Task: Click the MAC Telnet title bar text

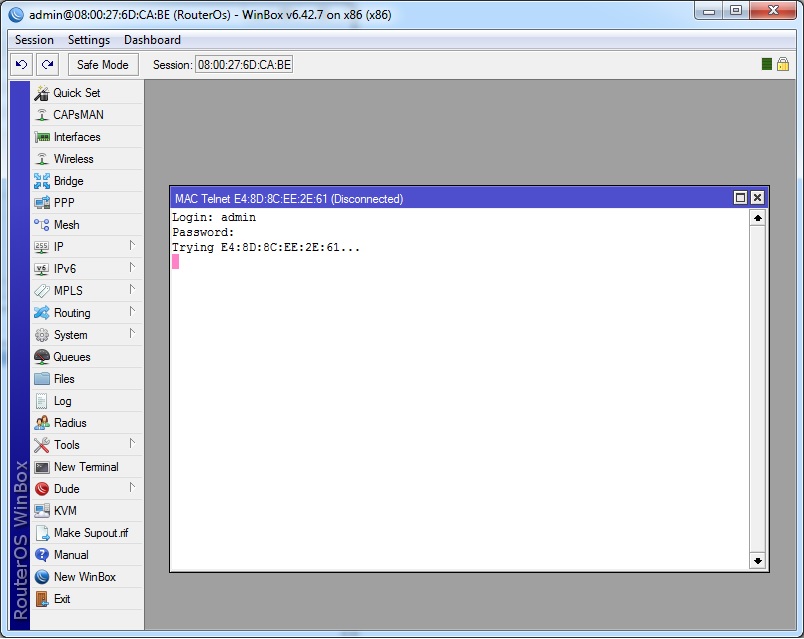Action: point(289,199)
